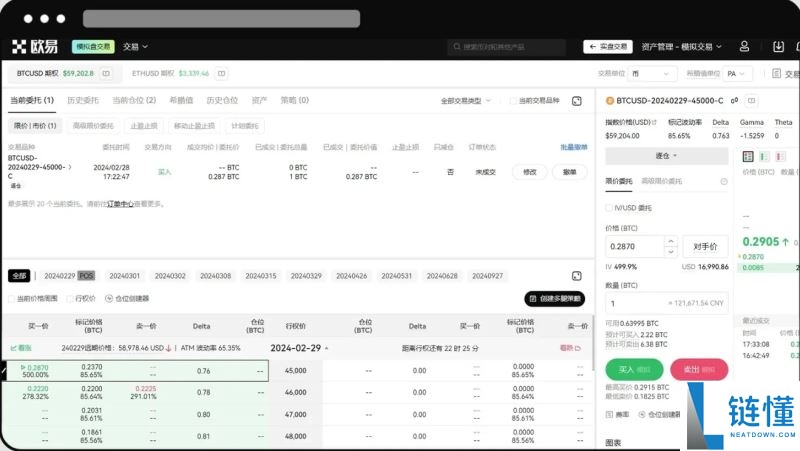Click the index price link icon 指数价格(USD)

pyautogui.click(x=654, y=122)
